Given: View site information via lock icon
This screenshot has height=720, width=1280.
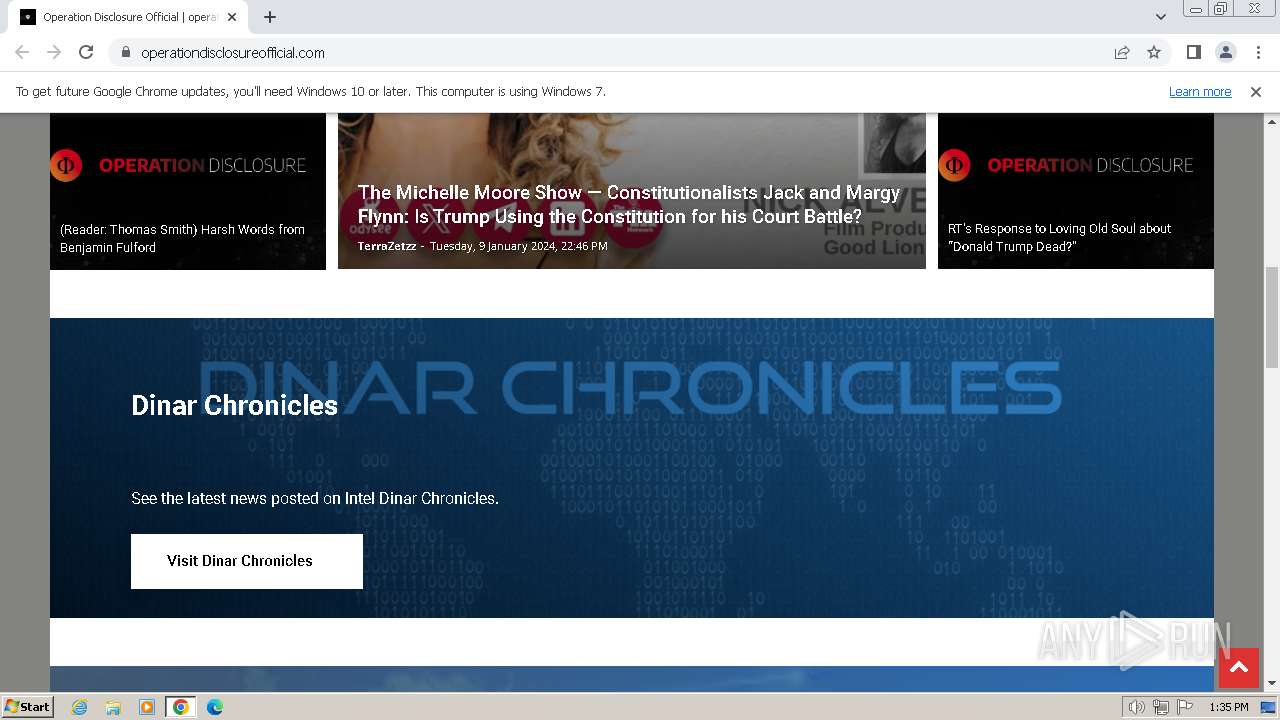Looking at the screenshot, I should click(x=125, y=52).
